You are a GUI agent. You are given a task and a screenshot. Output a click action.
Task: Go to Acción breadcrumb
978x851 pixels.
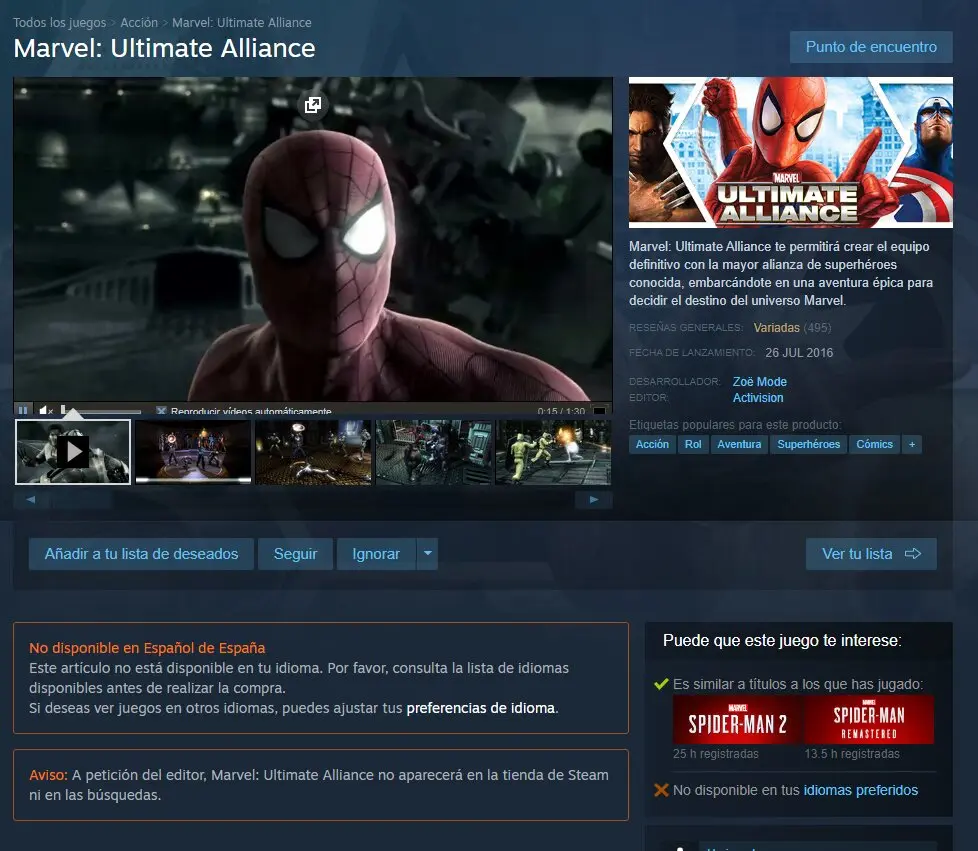click(x=139, y=22)
